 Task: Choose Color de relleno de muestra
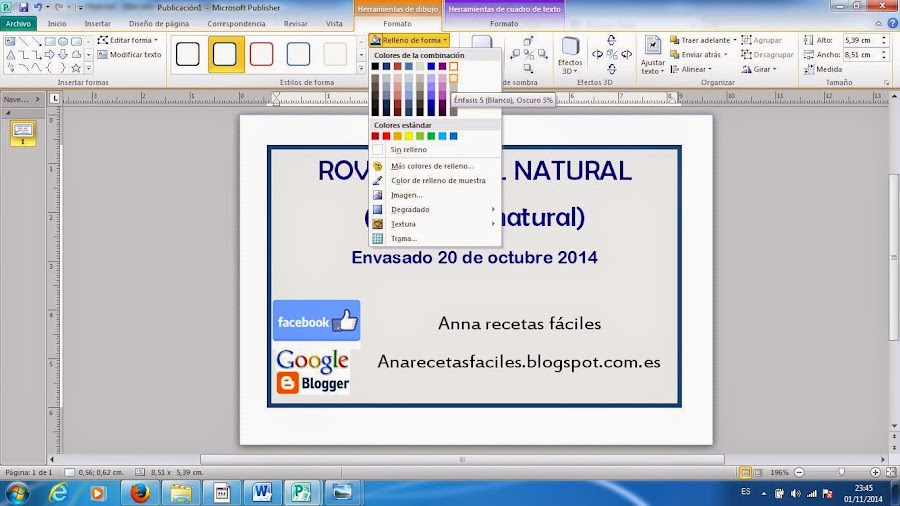click(435, 180)
